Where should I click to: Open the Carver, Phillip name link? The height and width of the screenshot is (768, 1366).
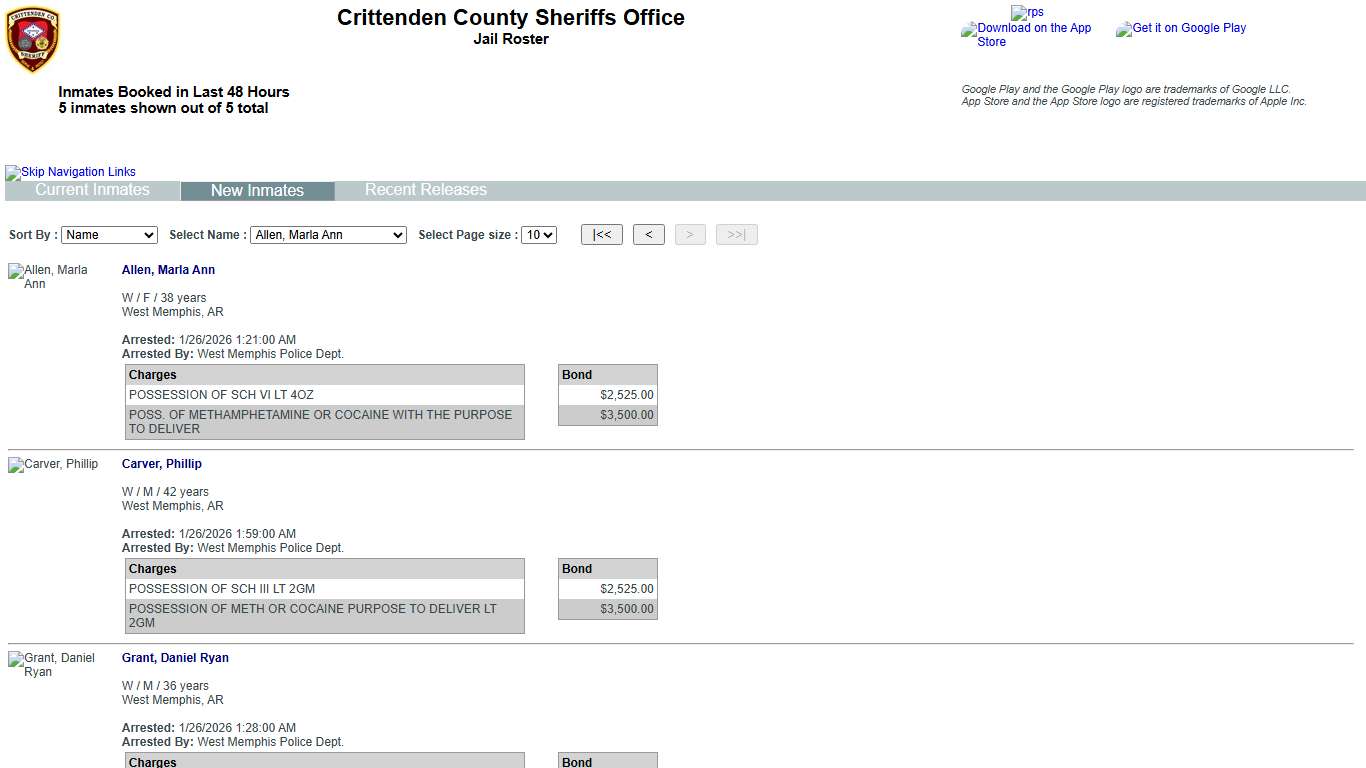click(161, 464)
